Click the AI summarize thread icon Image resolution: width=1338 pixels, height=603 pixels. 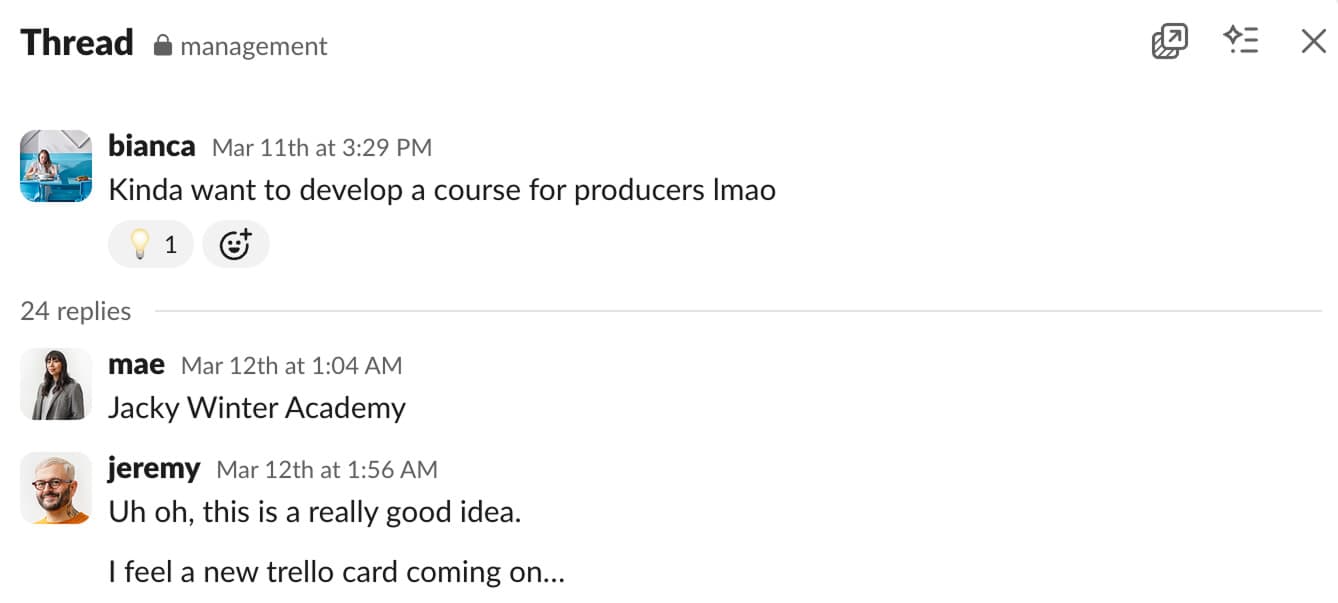pyautogui.click(x=1241, y=41)
